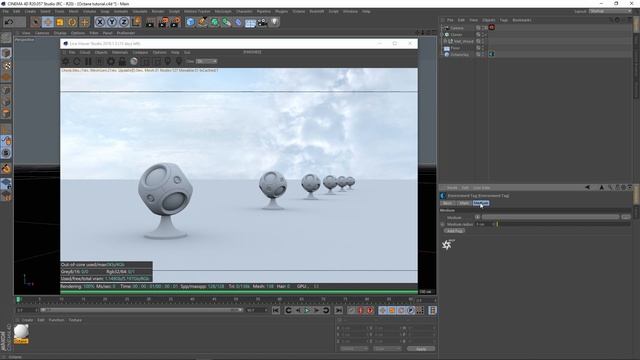Add a Light object from toolbar
Screen dimensions: 640x360
pyautogui.click(x=275, y=22)
